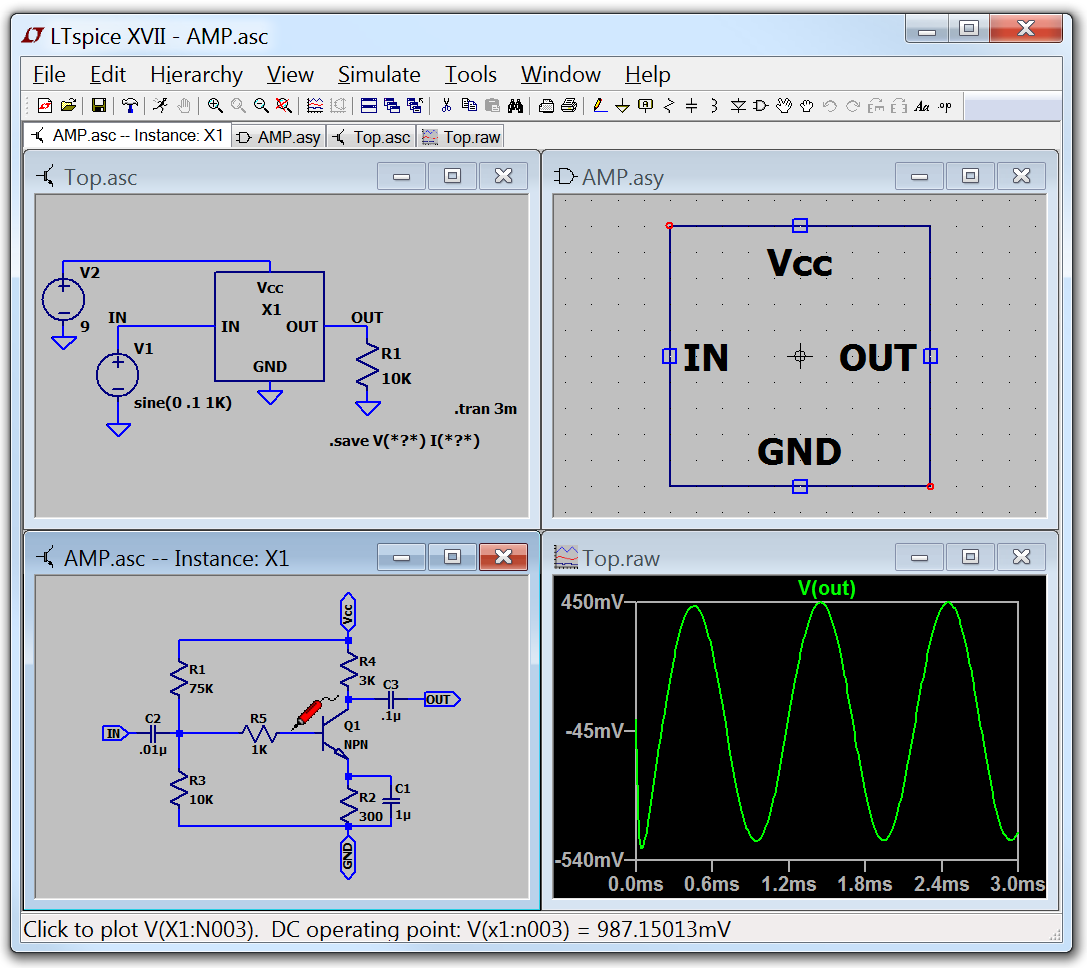The image size is (1087, 968).
Task: Select the Draw Wire pencil tool
Action: pos(599,105)
